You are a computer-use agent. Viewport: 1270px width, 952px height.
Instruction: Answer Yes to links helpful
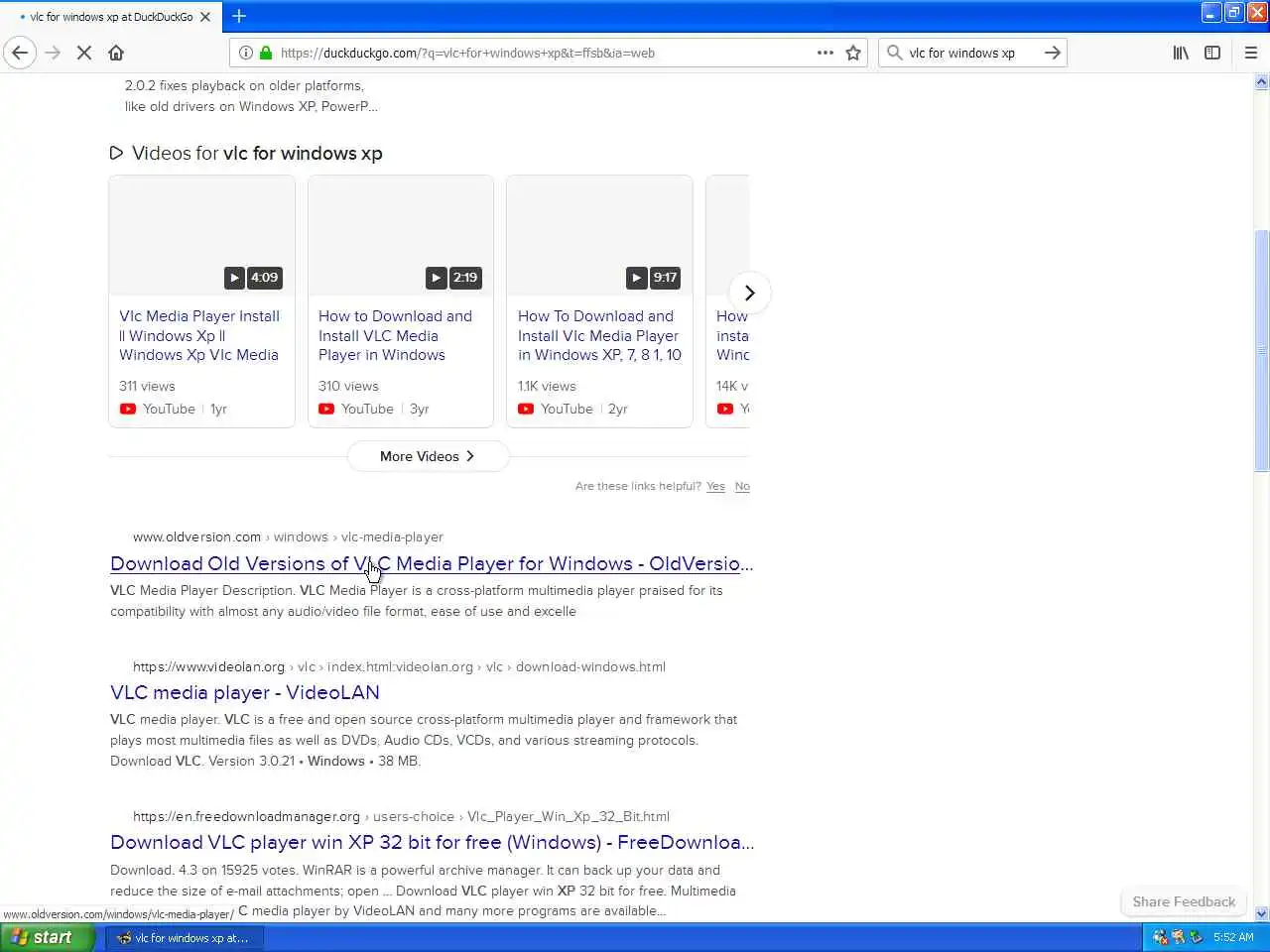(x=715, y=486)
